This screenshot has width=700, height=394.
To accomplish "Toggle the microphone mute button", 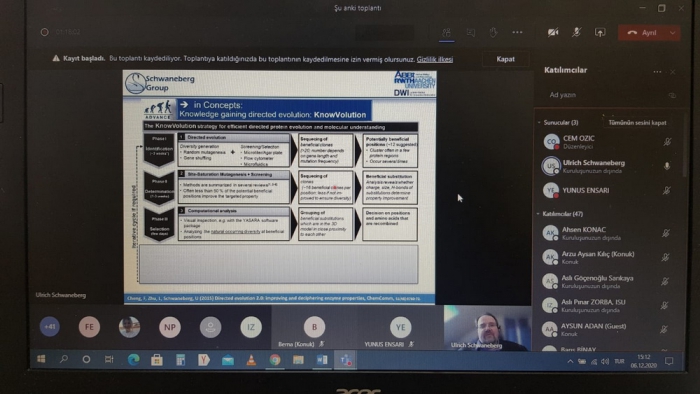I will [x=576, y=33].
